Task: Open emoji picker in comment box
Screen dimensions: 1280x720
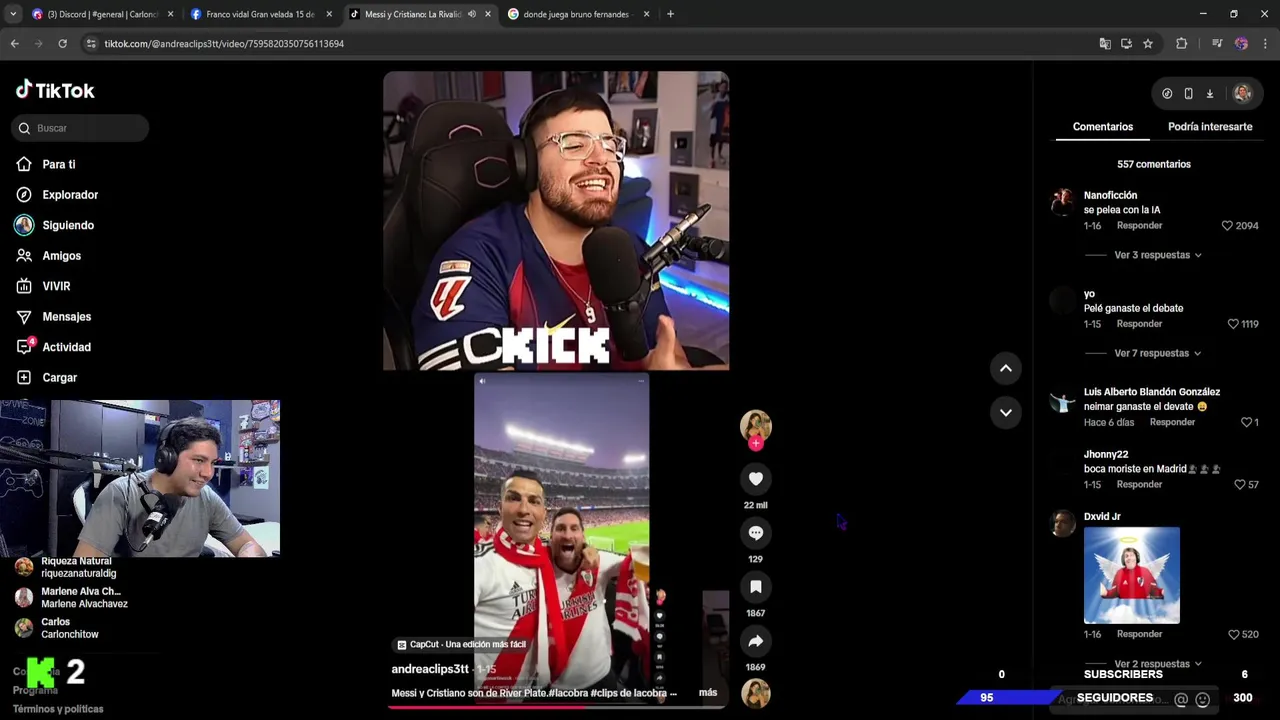Action: pyautogui.click(x=1203, y=700)
